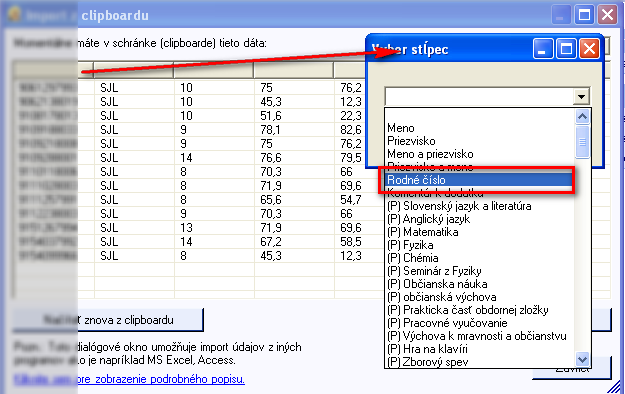This screenshot has width=625, height=394.
Task: Pick '(P) Slovenský jazyk a literatúra' entry
Action: tap(459, 206)
